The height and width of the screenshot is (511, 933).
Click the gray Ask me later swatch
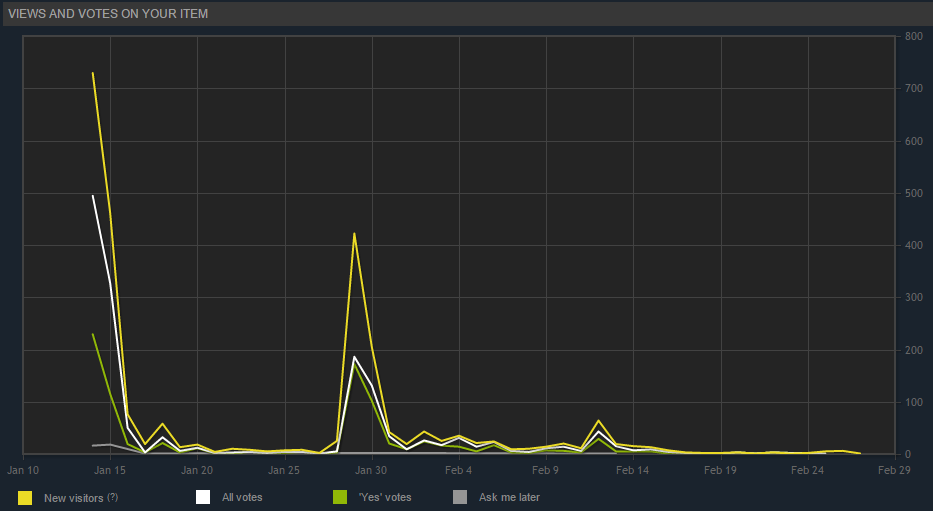coord(460,497)
